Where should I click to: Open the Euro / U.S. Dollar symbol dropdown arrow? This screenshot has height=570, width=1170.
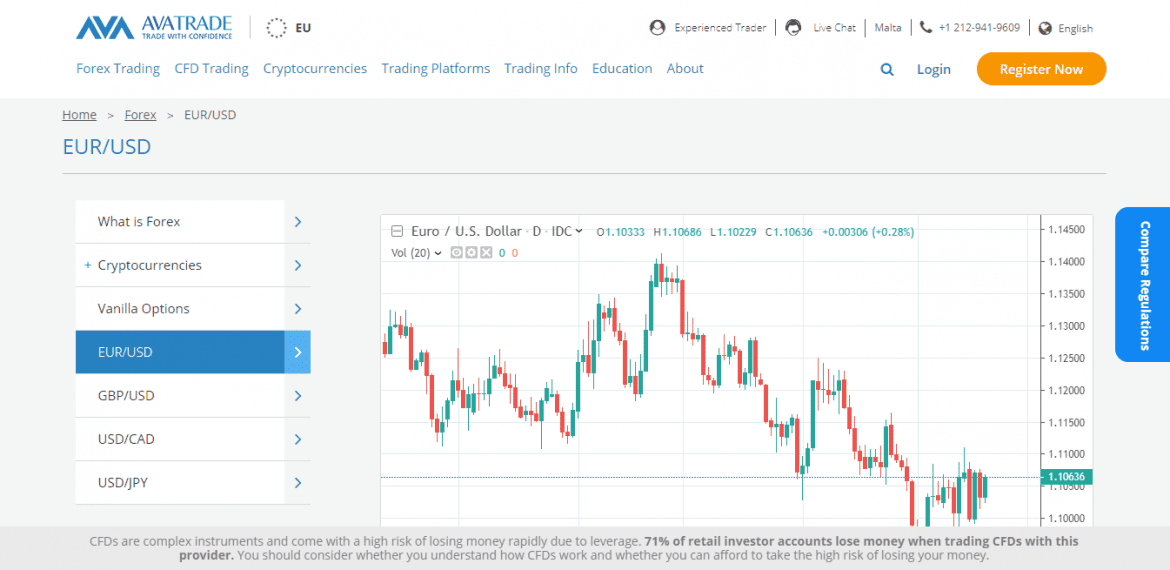[581, 231]
